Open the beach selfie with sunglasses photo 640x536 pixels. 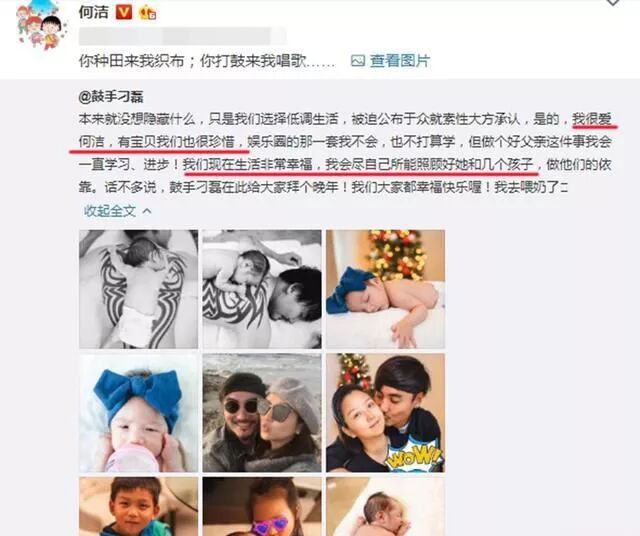click(262, 413)
